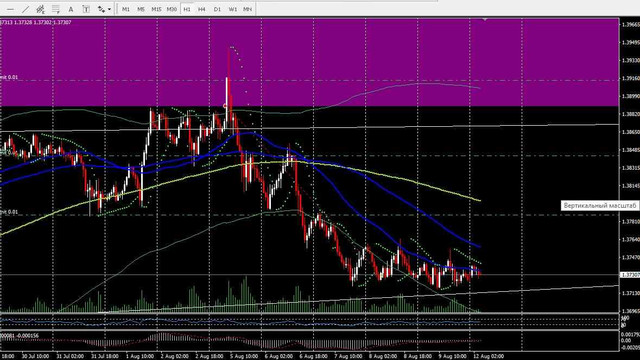Select the trendline drawing tool

pos(25,9)
